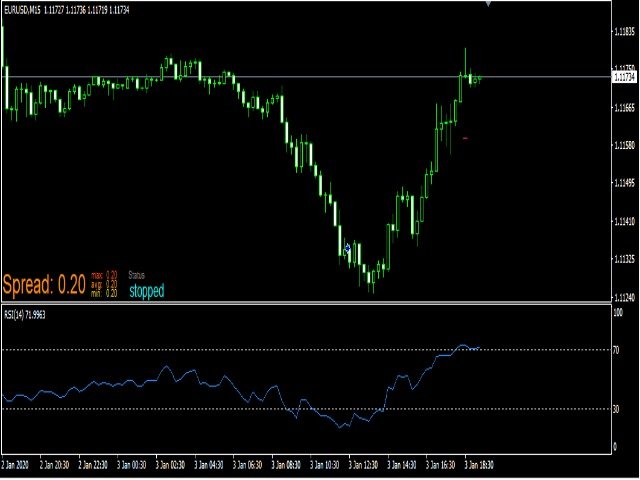Image resolution: width=640 pixels, height=480 pixels.
Task: Click time axis label '3 Jan 16:30'
Action: click(440, 465)
